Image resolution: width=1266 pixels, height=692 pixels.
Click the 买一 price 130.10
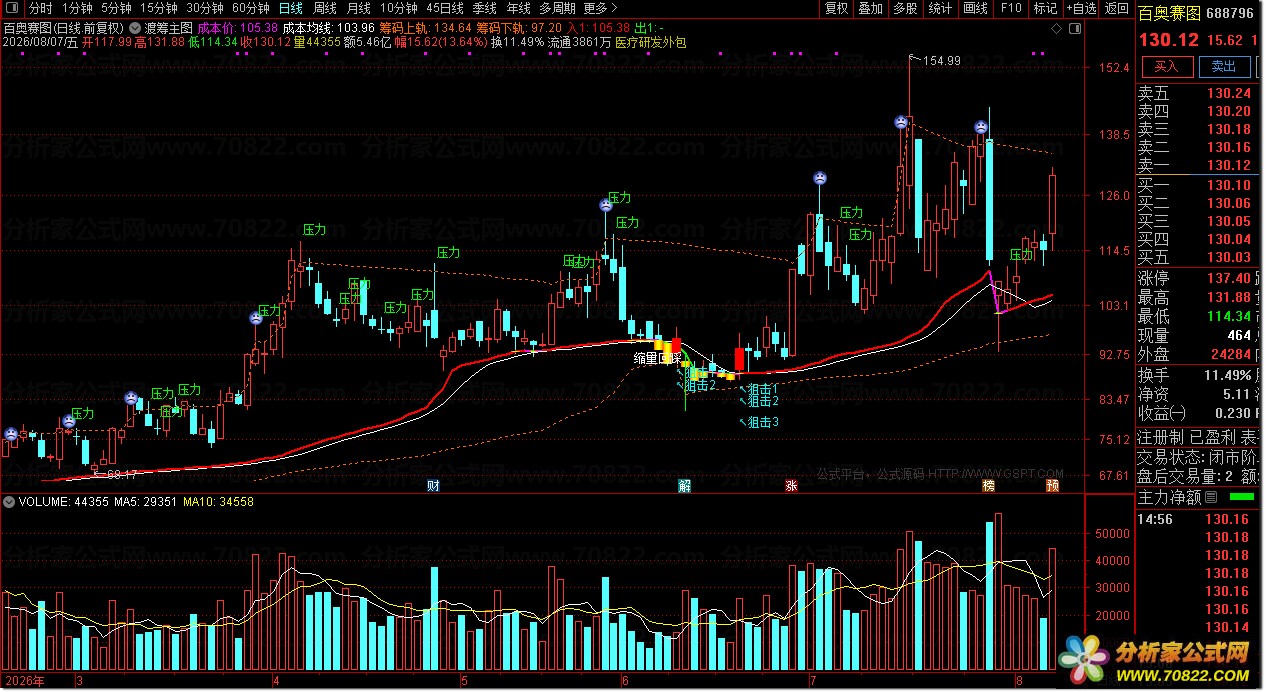point(1228,185)
